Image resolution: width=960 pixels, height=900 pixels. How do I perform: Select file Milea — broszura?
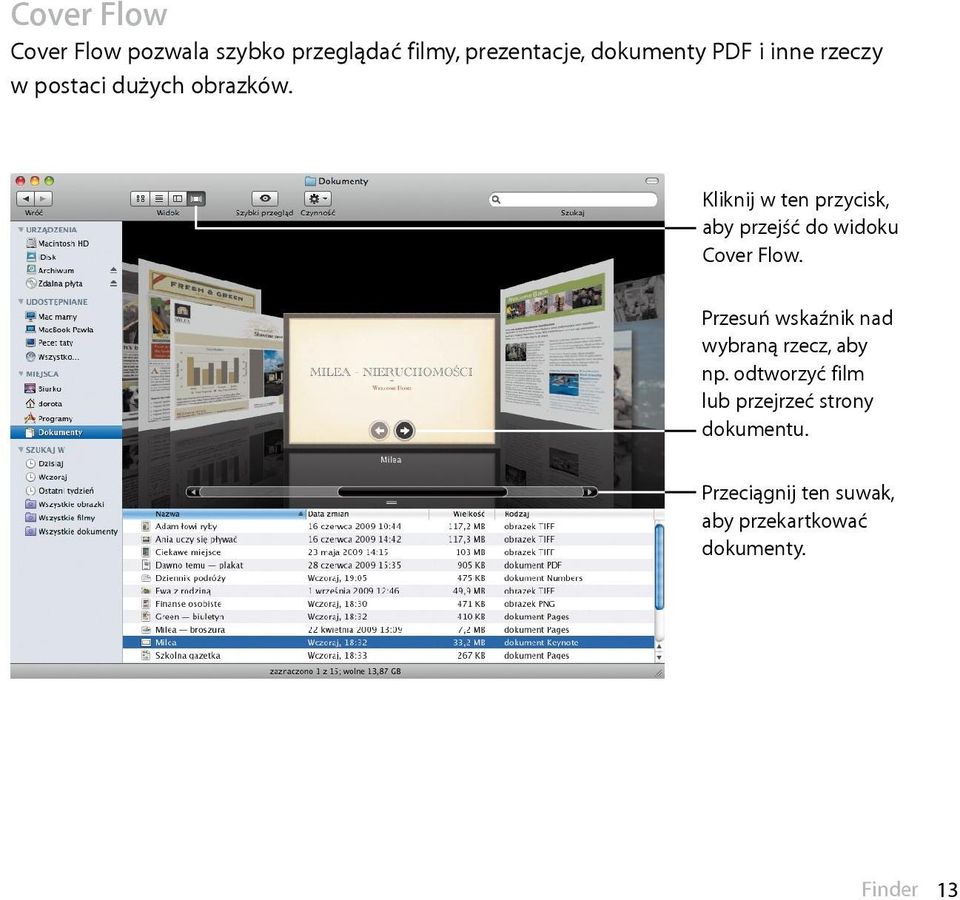pyautogui.click(x=388, y=629)
